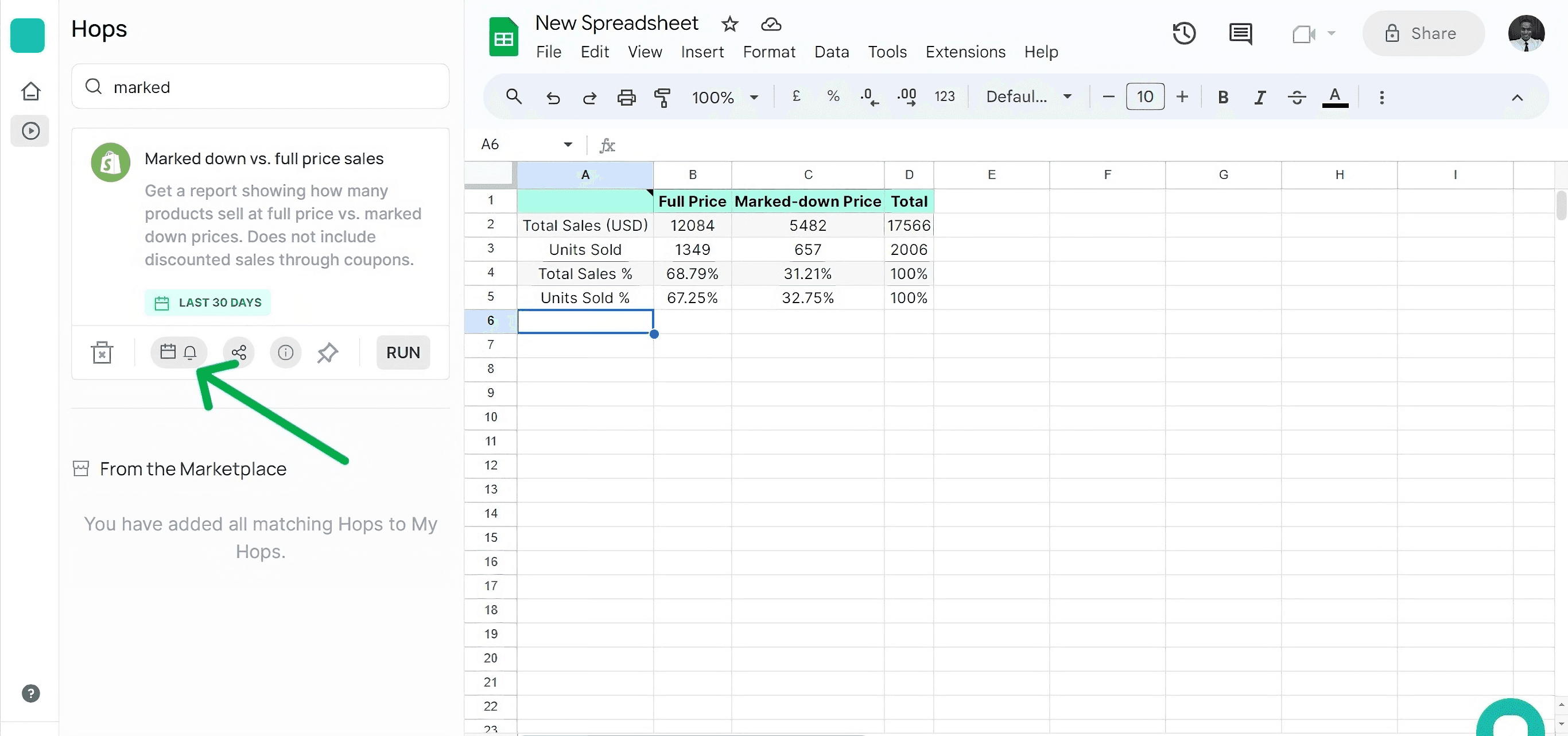The image size is (1568, 736).
Task: Click the share Hop icon
Action: coord(239,352)
